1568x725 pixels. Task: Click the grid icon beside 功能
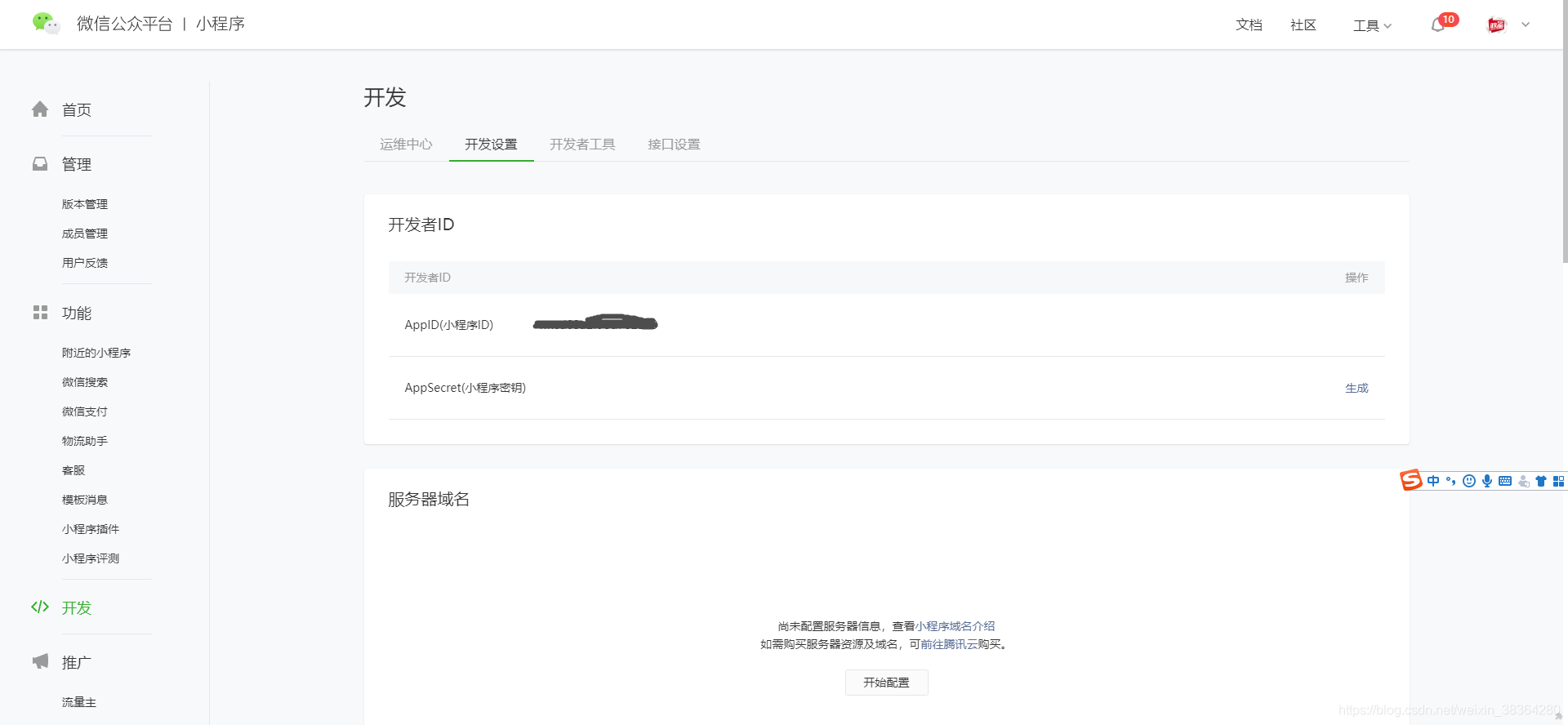[40, 313]
